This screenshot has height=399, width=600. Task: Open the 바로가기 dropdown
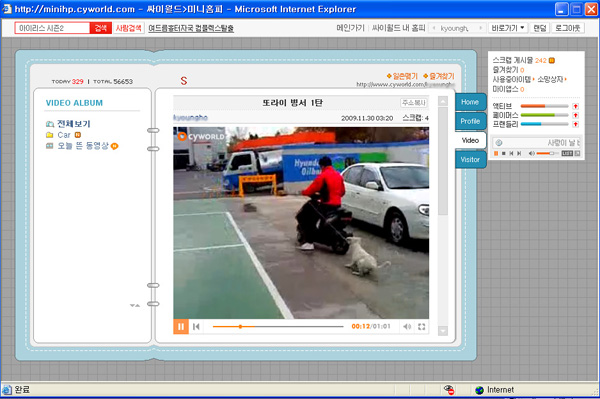[x=507, y=28]
